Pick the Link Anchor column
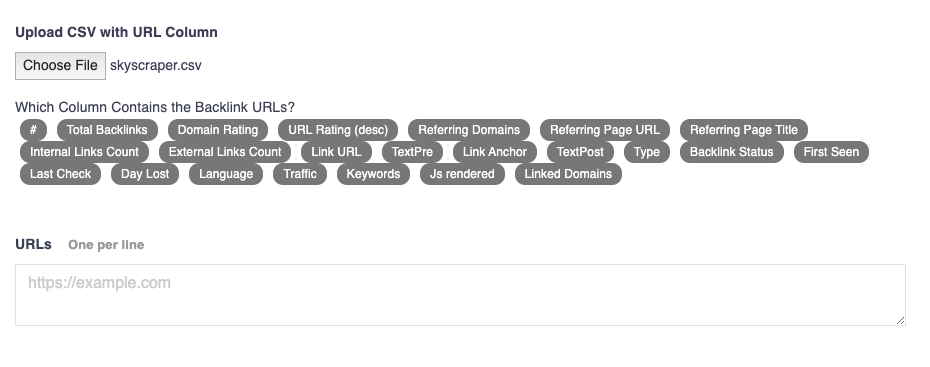This screenshot has width=930, height=367. tap(495, 152)
